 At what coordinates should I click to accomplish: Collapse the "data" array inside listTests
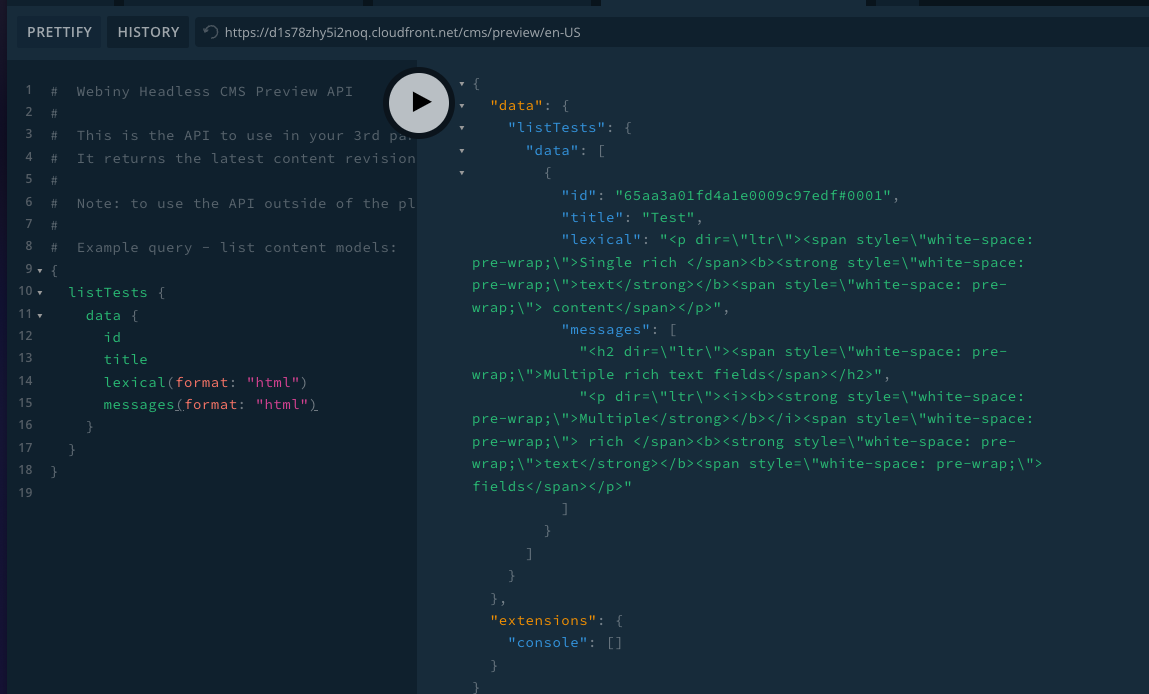(462, 150)
